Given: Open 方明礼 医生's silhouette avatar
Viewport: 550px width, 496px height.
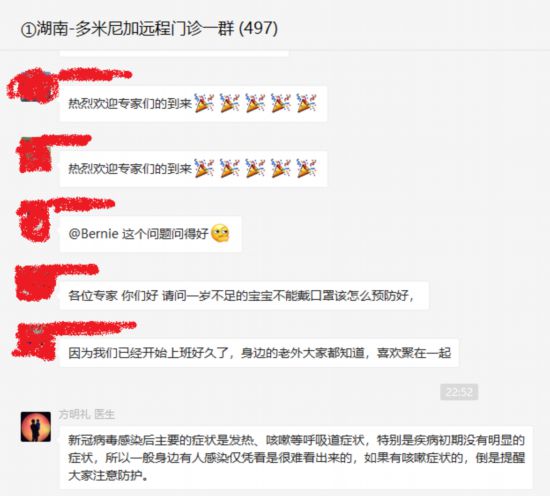Looking at the screenshot, I should click(x=36, y=427).
